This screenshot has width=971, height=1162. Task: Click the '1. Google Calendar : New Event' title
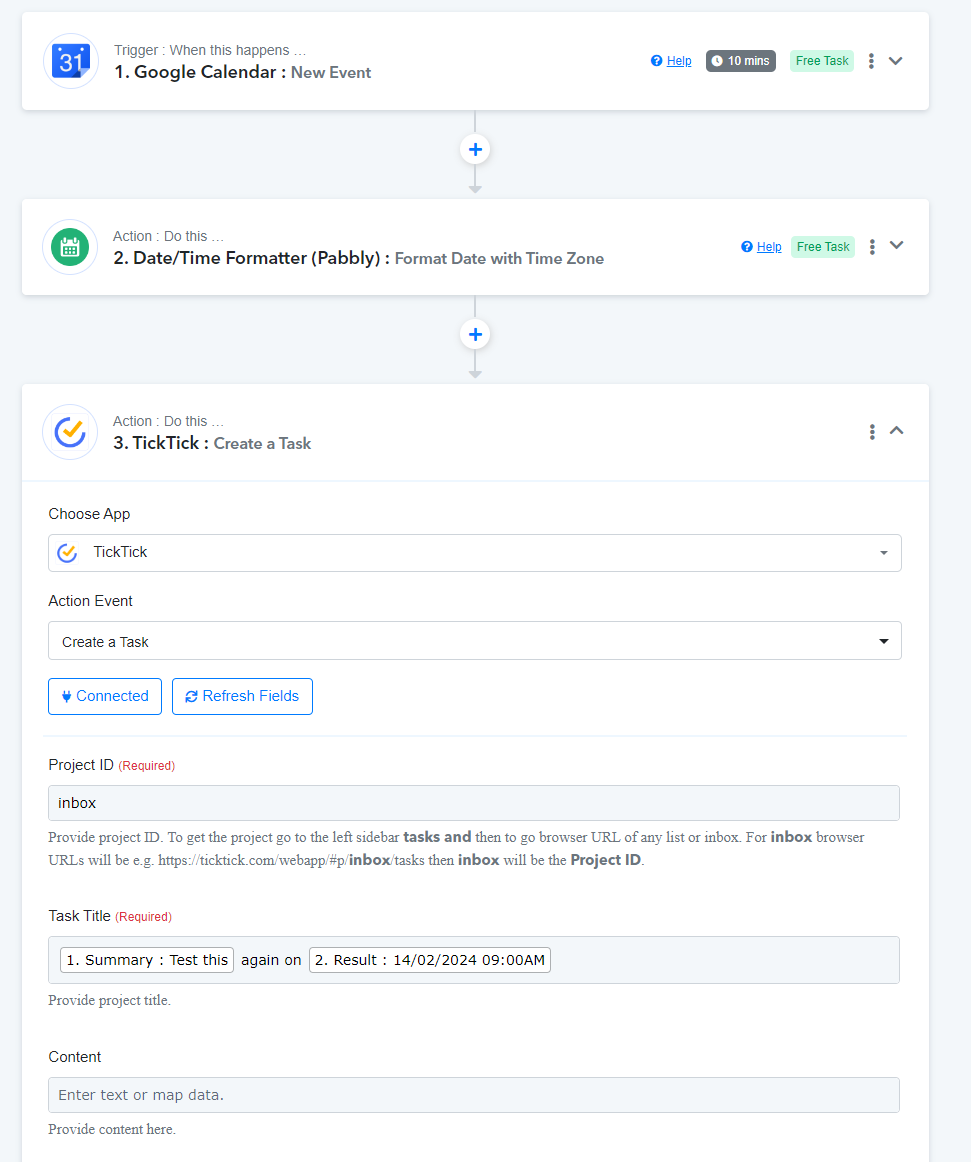coord(242,73)
